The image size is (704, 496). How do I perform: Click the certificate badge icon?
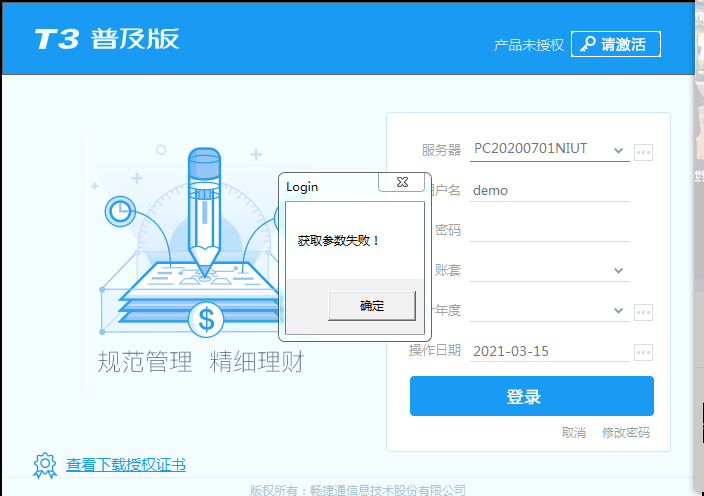(x=45, y=465)
